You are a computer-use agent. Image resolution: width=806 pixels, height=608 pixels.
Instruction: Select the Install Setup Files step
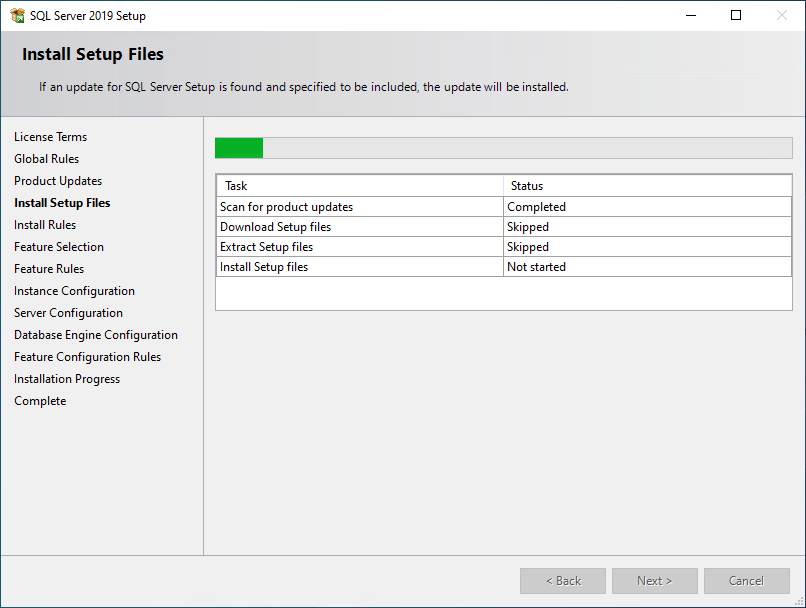tap(60, 202)
